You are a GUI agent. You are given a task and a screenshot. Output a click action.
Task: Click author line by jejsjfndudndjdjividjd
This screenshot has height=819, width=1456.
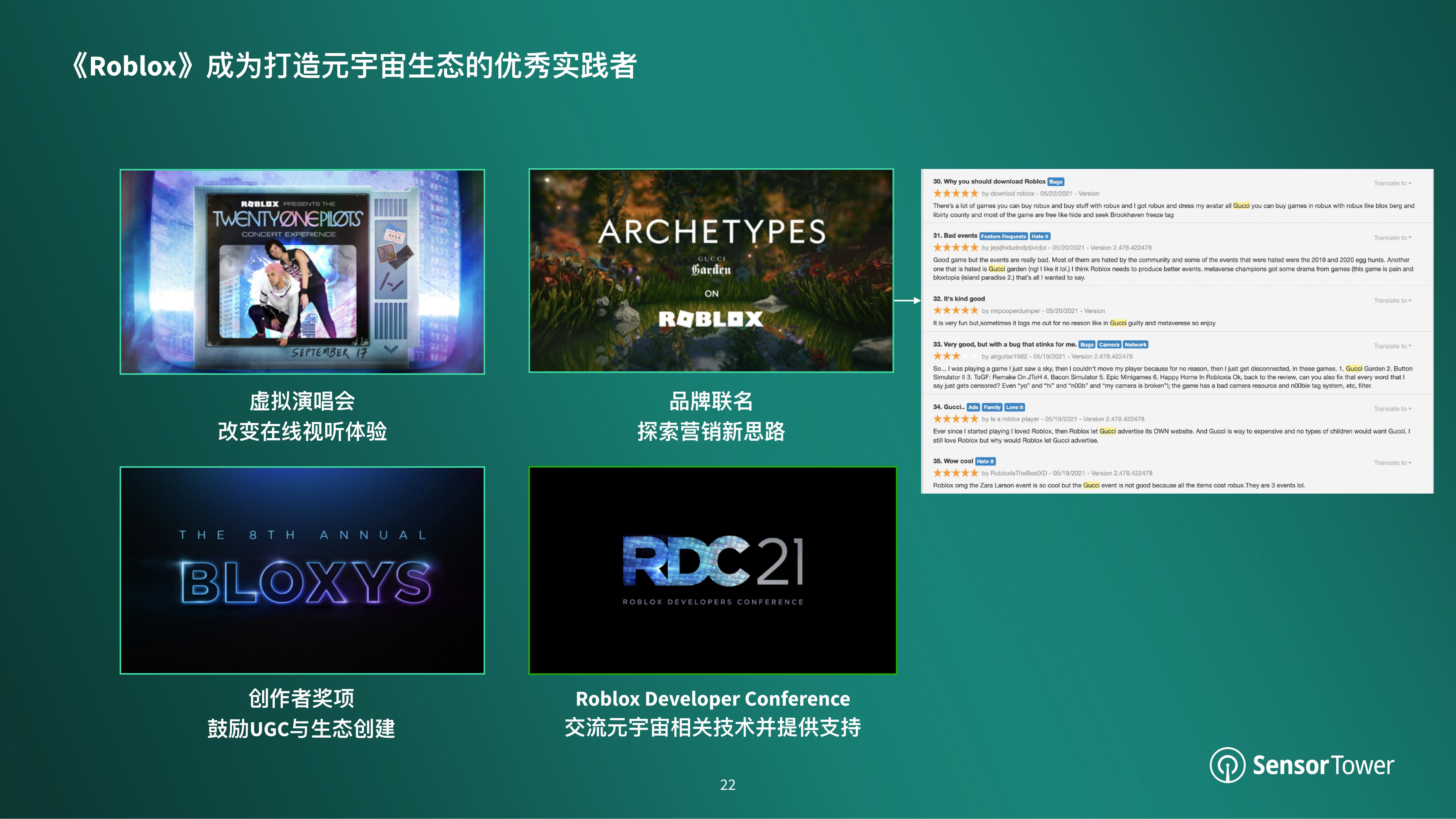pyautogui.click(x=1067, y=248)
